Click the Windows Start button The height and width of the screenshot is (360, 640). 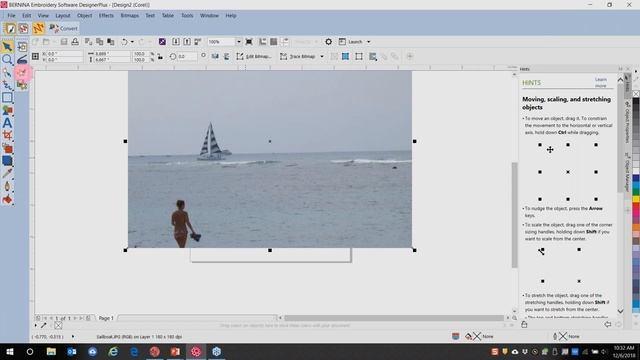(x=9, y=351)
